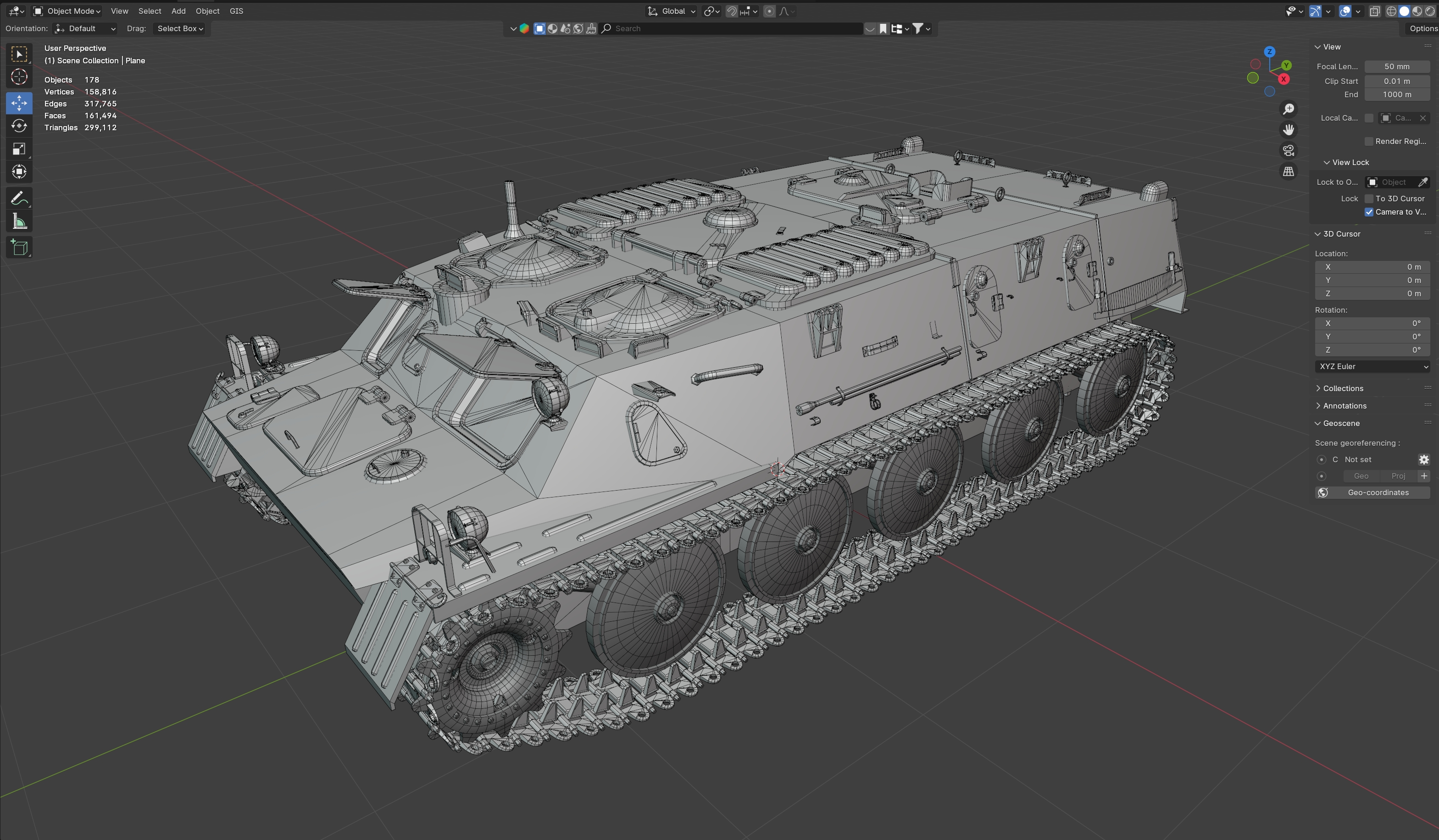Screen dimensions: 1439x840
Task: Open the Object Mode dropdown
Action: [x=67, y=11]
